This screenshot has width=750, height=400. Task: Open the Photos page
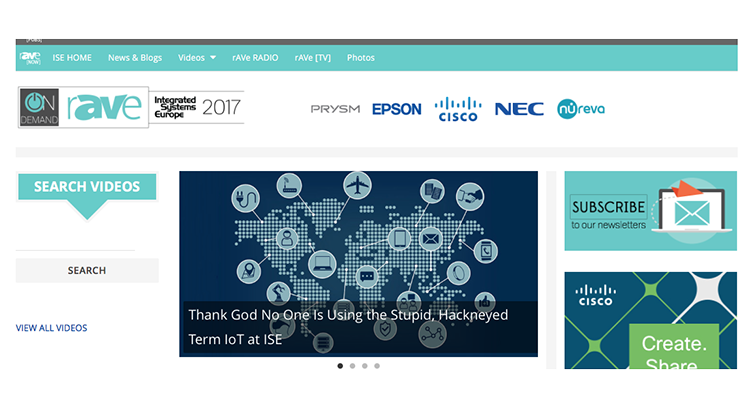(x=361, y=58)
